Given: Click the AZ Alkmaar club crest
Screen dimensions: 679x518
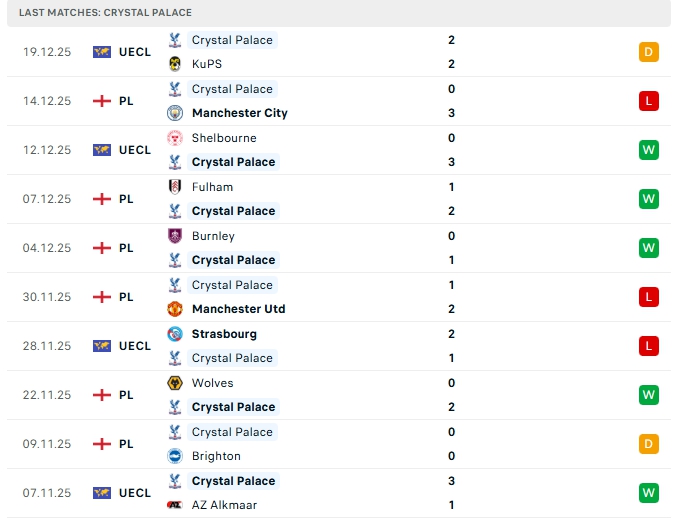Looking at the screenshot, I should 175,505.
